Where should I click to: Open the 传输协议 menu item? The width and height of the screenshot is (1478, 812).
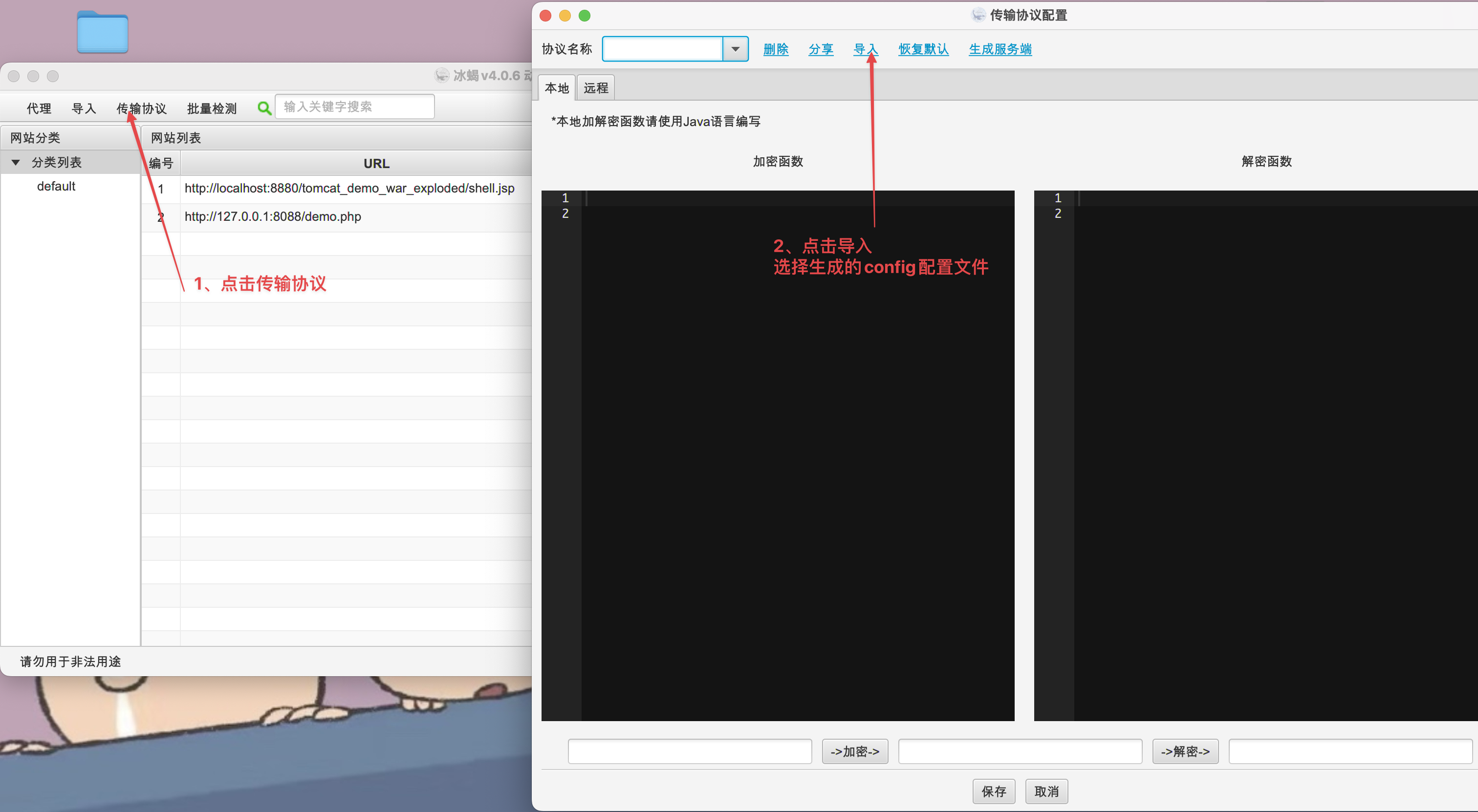[141, 108]
